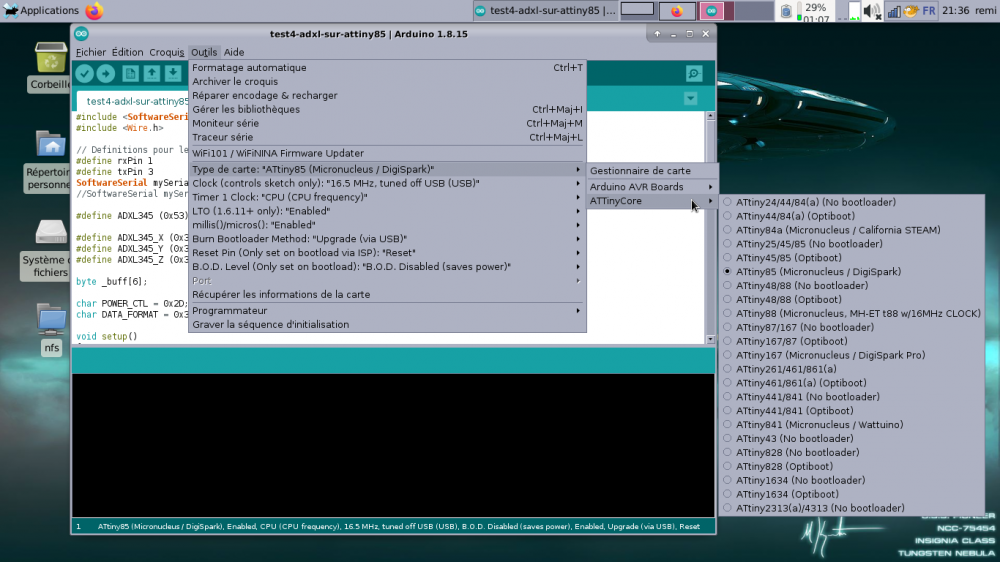Screen dimensions: 1000x562
Task: Select ATtiny85 (Micronucleus / DigiSpark) board
Action: (x=851, y=272)
